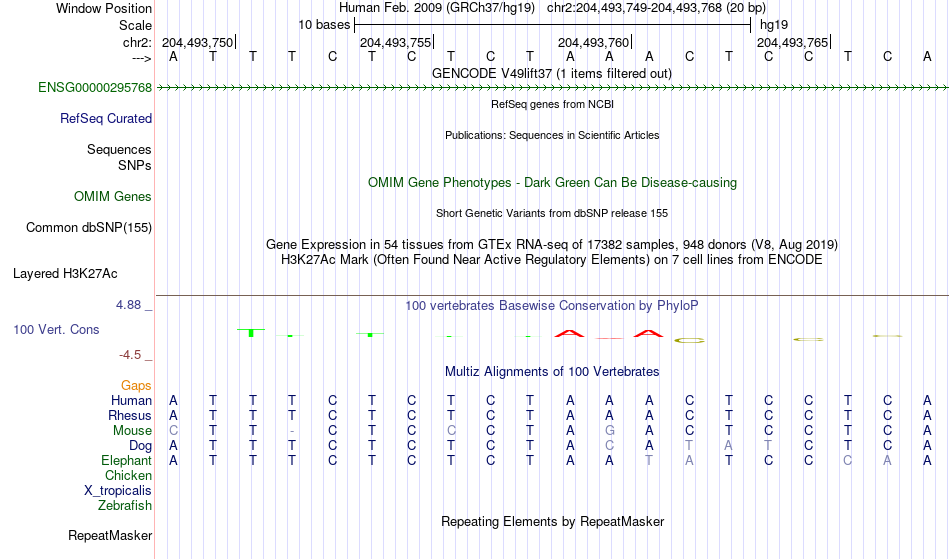Click 'Short Genetic Variants from dbSNP release 155'
The width and height of the screenshot is (950, 559).
coord(551,213)
